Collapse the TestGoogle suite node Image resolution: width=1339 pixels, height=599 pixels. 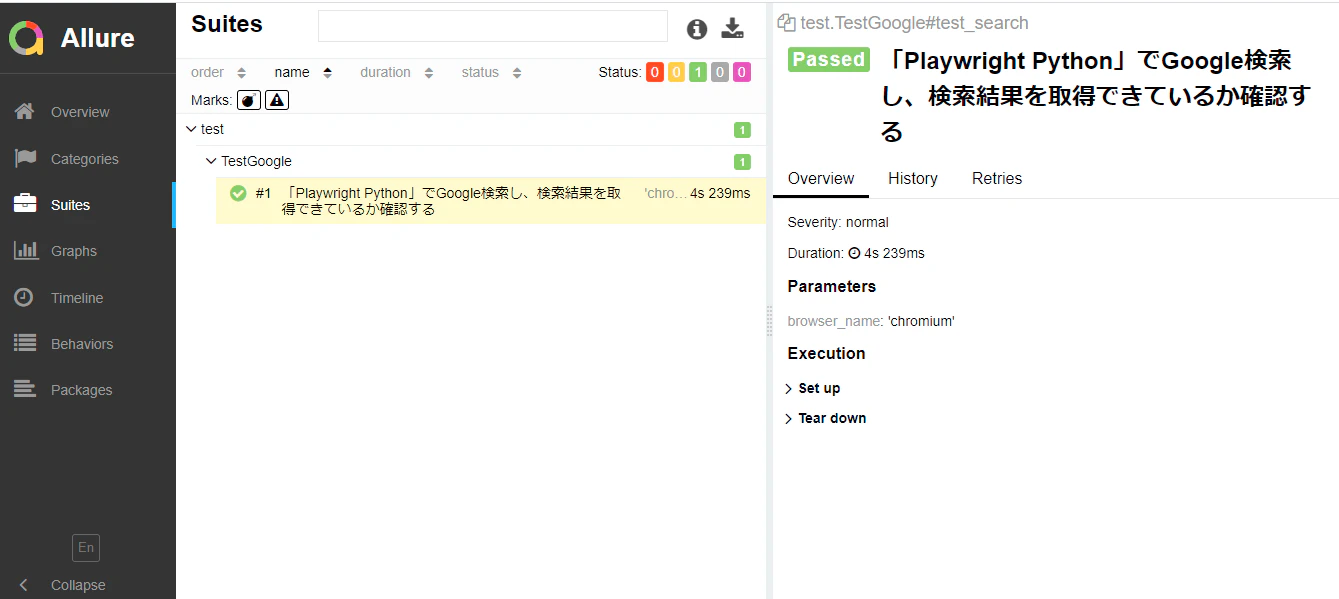coord(211,161)
